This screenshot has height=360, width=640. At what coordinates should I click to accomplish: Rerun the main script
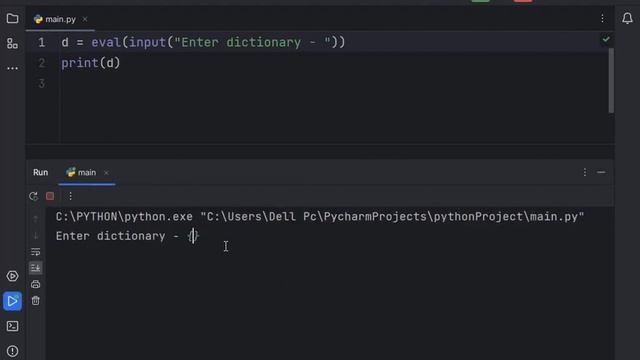pyautogui.click(x=33, y=196)
